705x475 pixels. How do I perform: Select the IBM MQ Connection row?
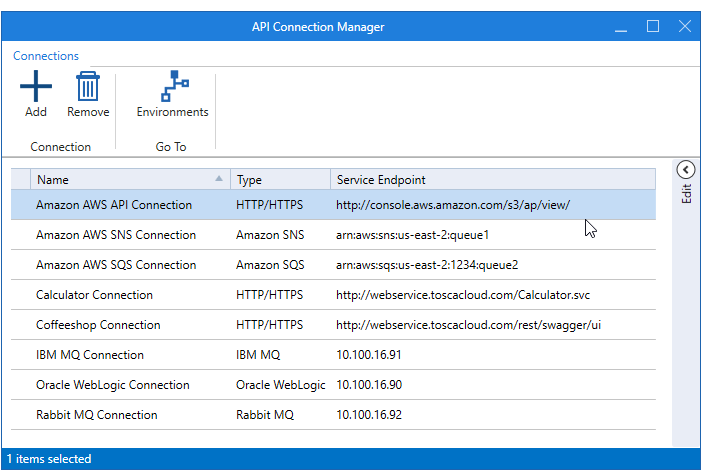90,355
